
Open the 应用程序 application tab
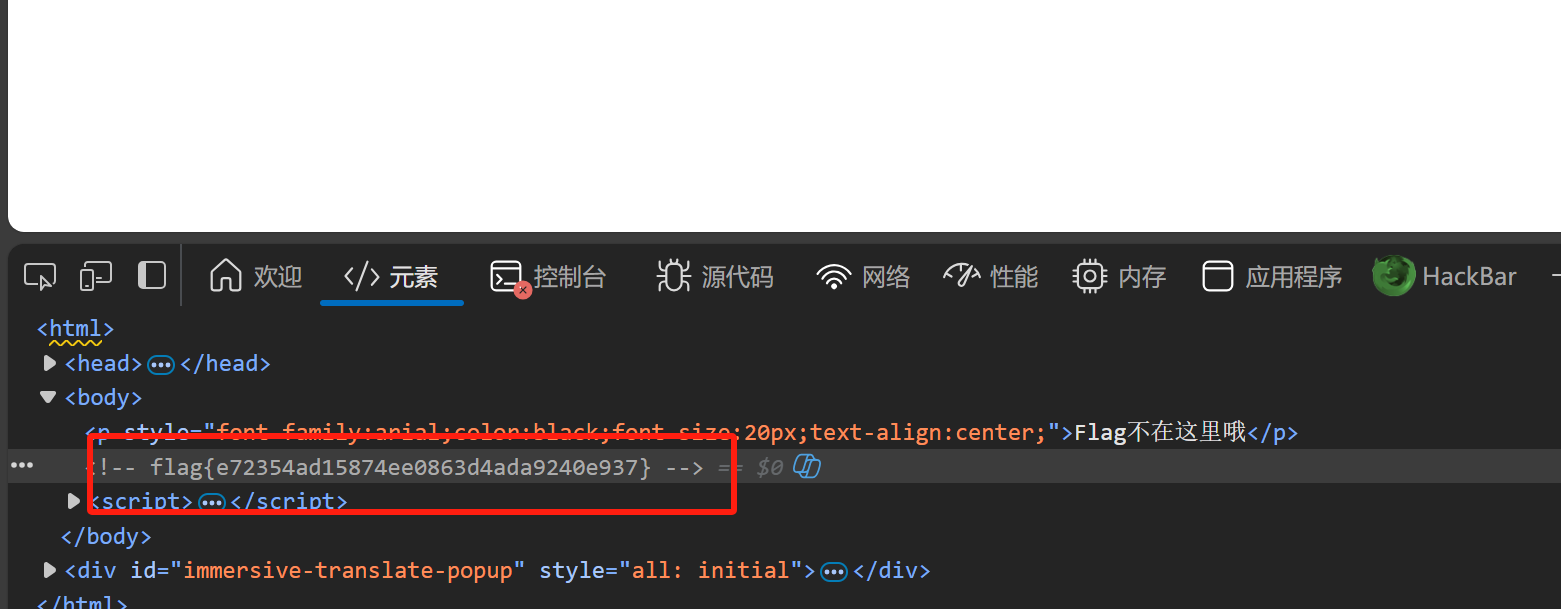click(x=1272, y=276)
